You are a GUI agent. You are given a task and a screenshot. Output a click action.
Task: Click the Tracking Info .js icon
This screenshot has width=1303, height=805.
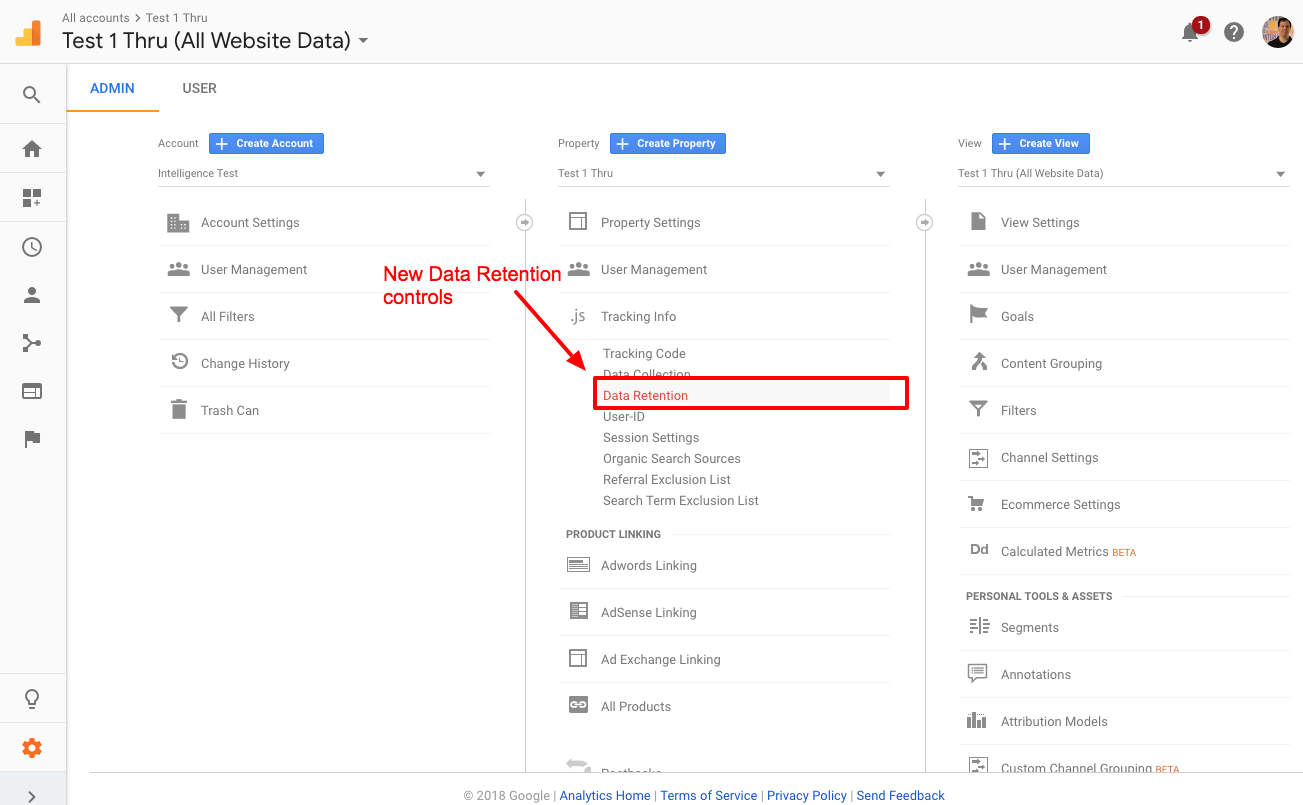click(578, 316)
